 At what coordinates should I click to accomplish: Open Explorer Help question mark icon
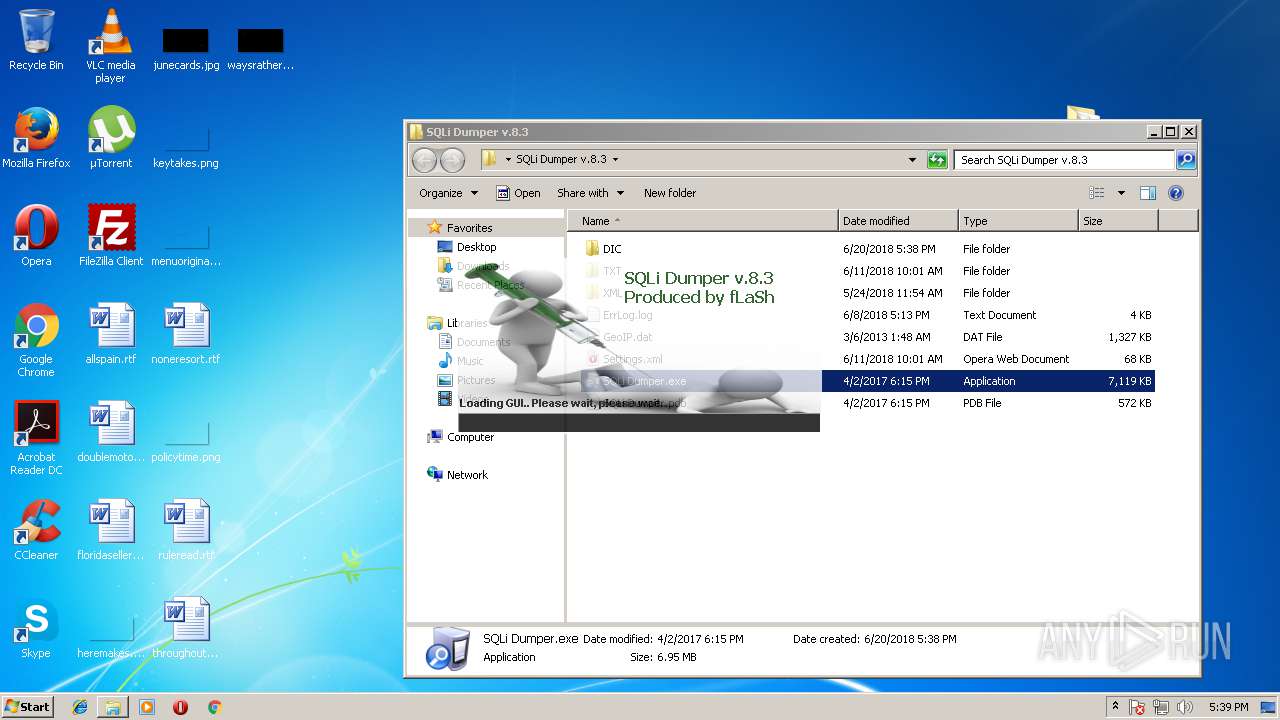pyautogui.click(x=1176, y=193)
